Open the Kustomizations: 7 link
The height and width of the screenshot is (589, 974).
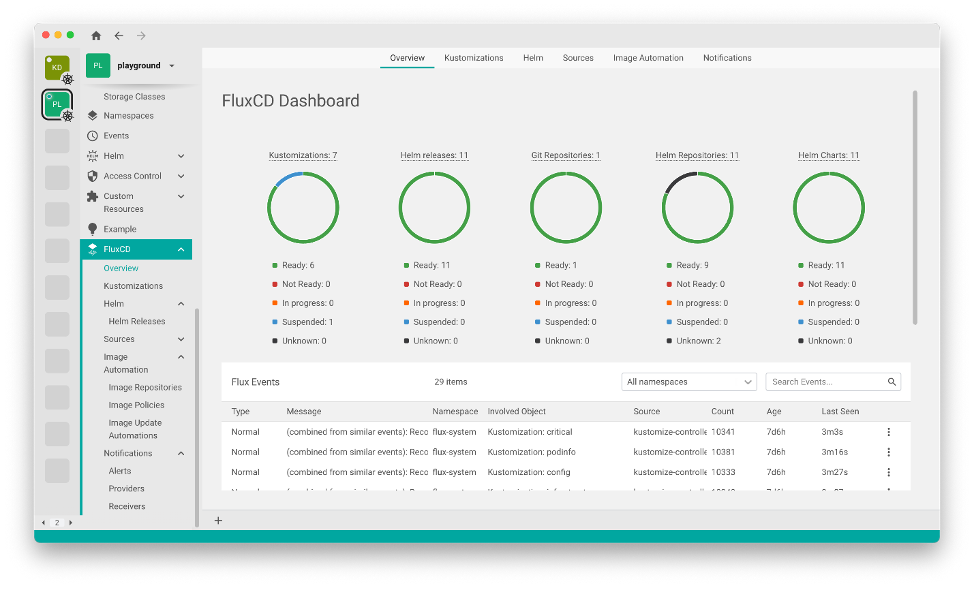pos(303,155)
